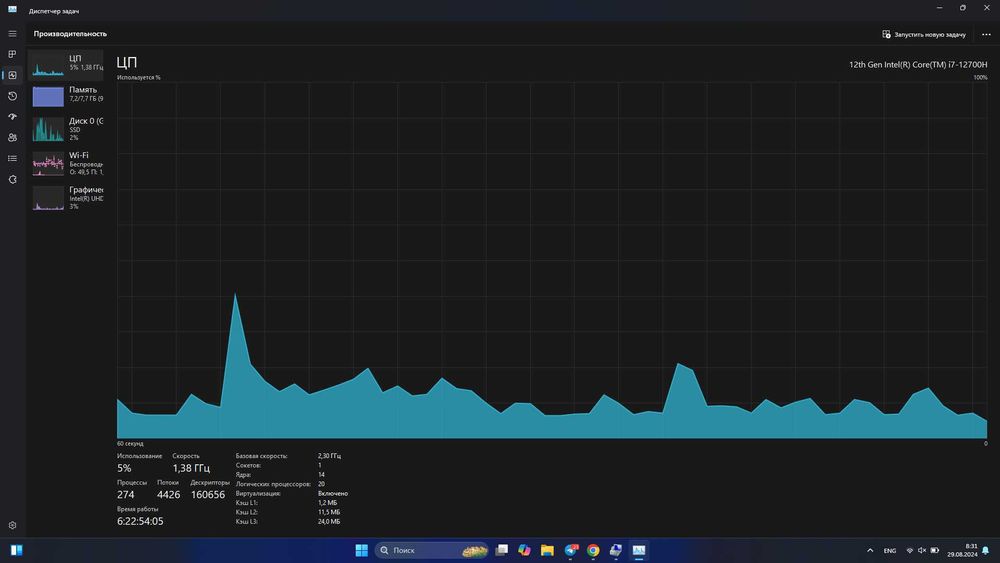Go to the Processes page icon
1000x563 pixels.
12,54
